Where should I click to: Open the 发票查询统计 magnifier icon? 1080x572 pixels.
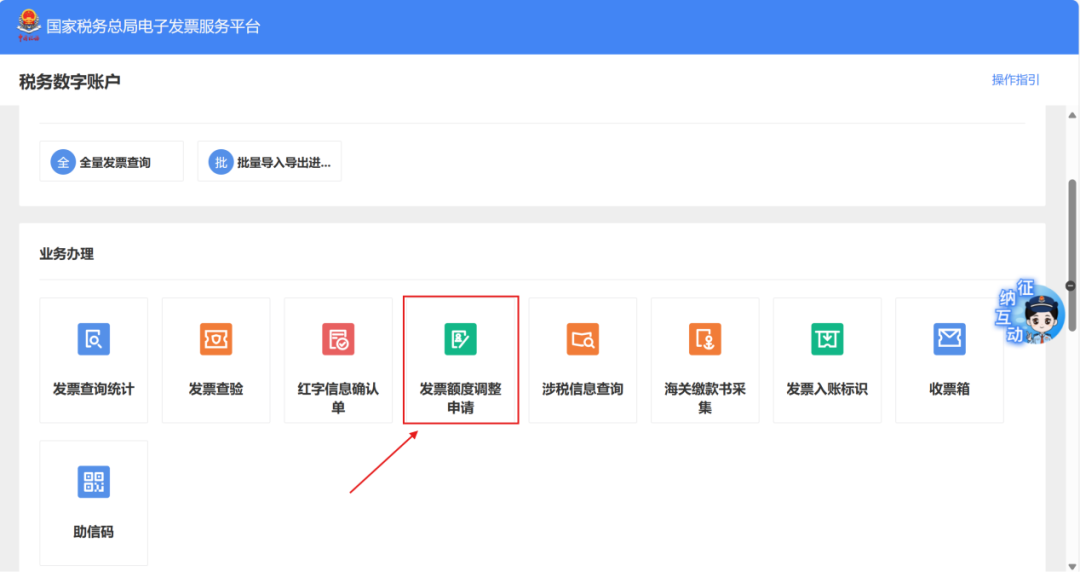pyautogui.click(x=94, y=339)
